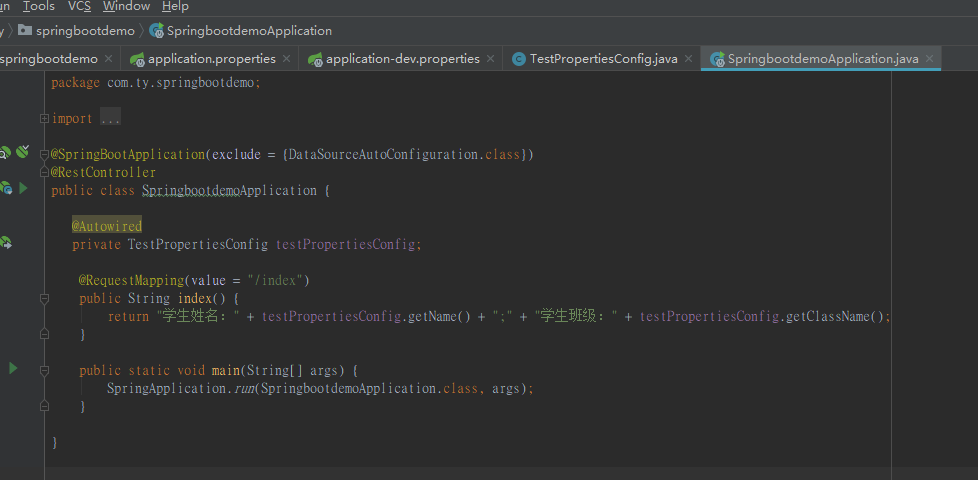Click the collapsed import ellipsis placeholder

110,118
